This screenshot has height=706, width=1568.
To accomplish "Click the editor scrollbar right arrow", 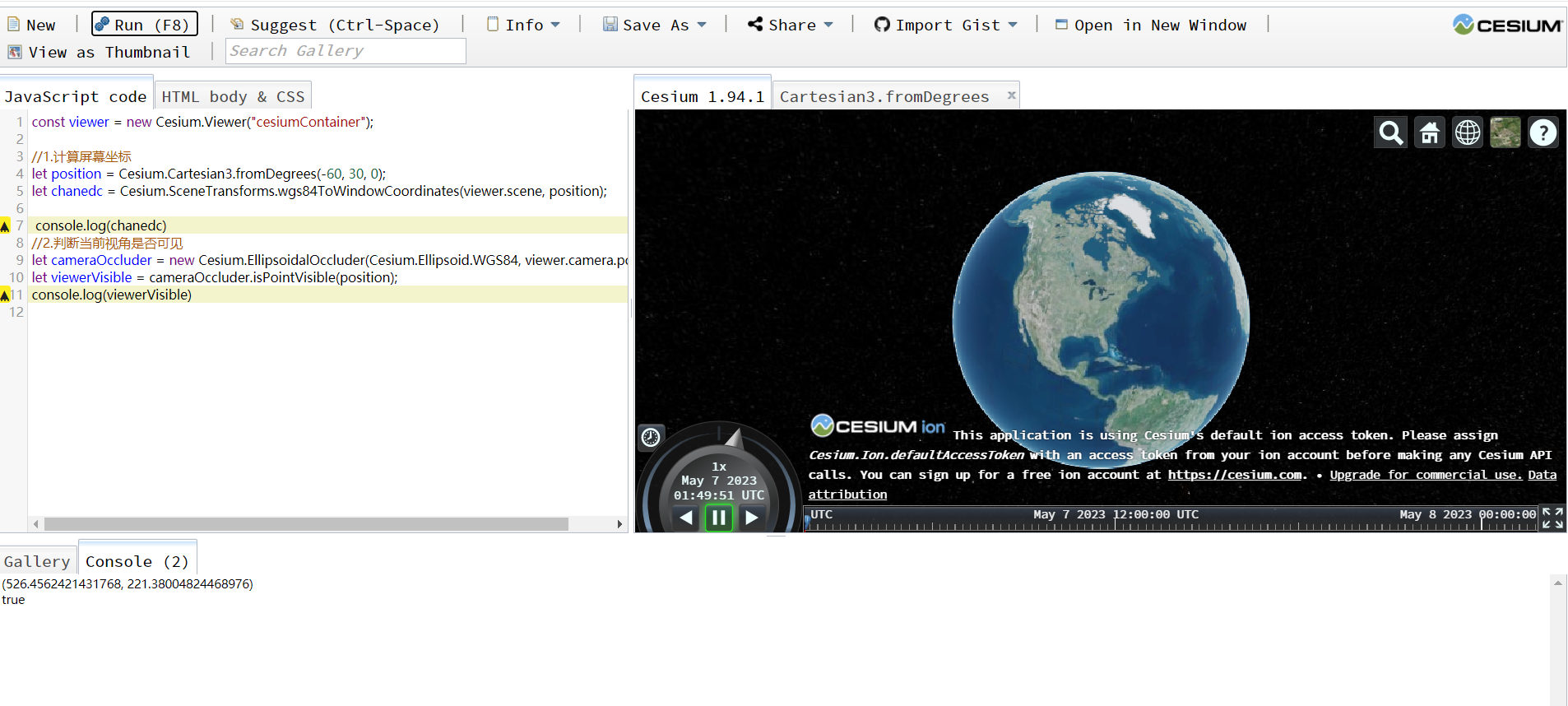I will pos(619,524).
